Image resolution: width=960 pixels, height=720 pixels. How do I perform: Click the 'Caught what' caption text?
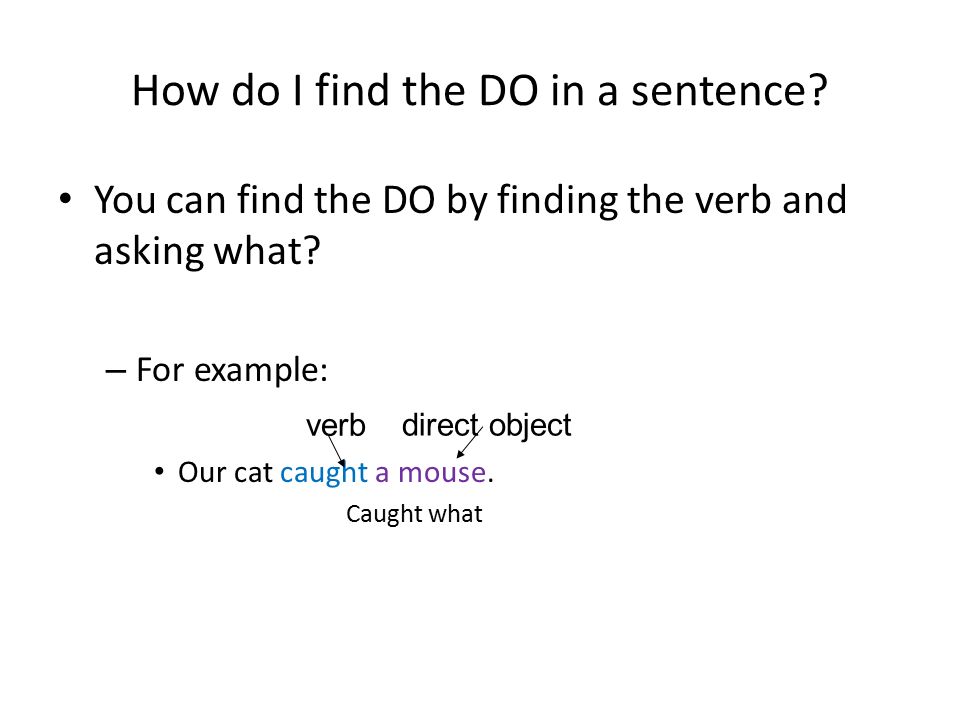414,514
